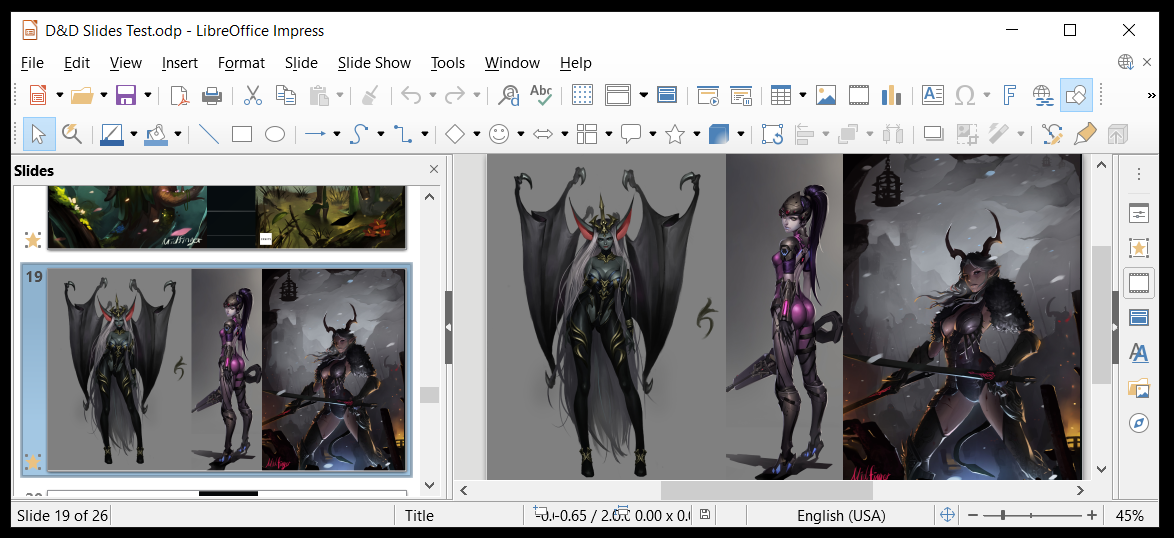Select the Line drawing tool
The image size is (1174, 538).
coord(209,134)
